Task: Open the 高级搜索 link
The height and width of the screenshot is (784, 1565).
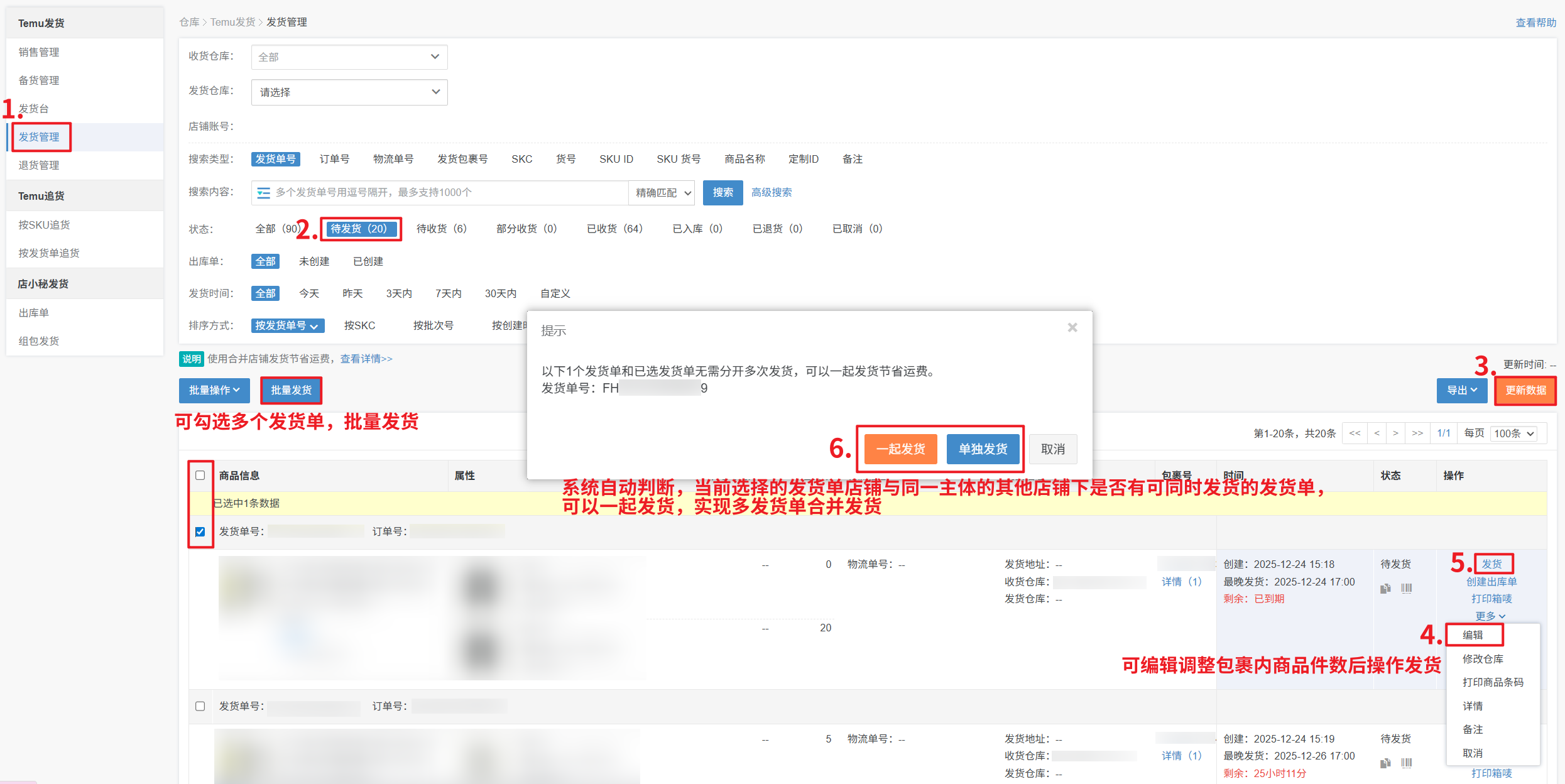Action: click(x=771, y=193)
